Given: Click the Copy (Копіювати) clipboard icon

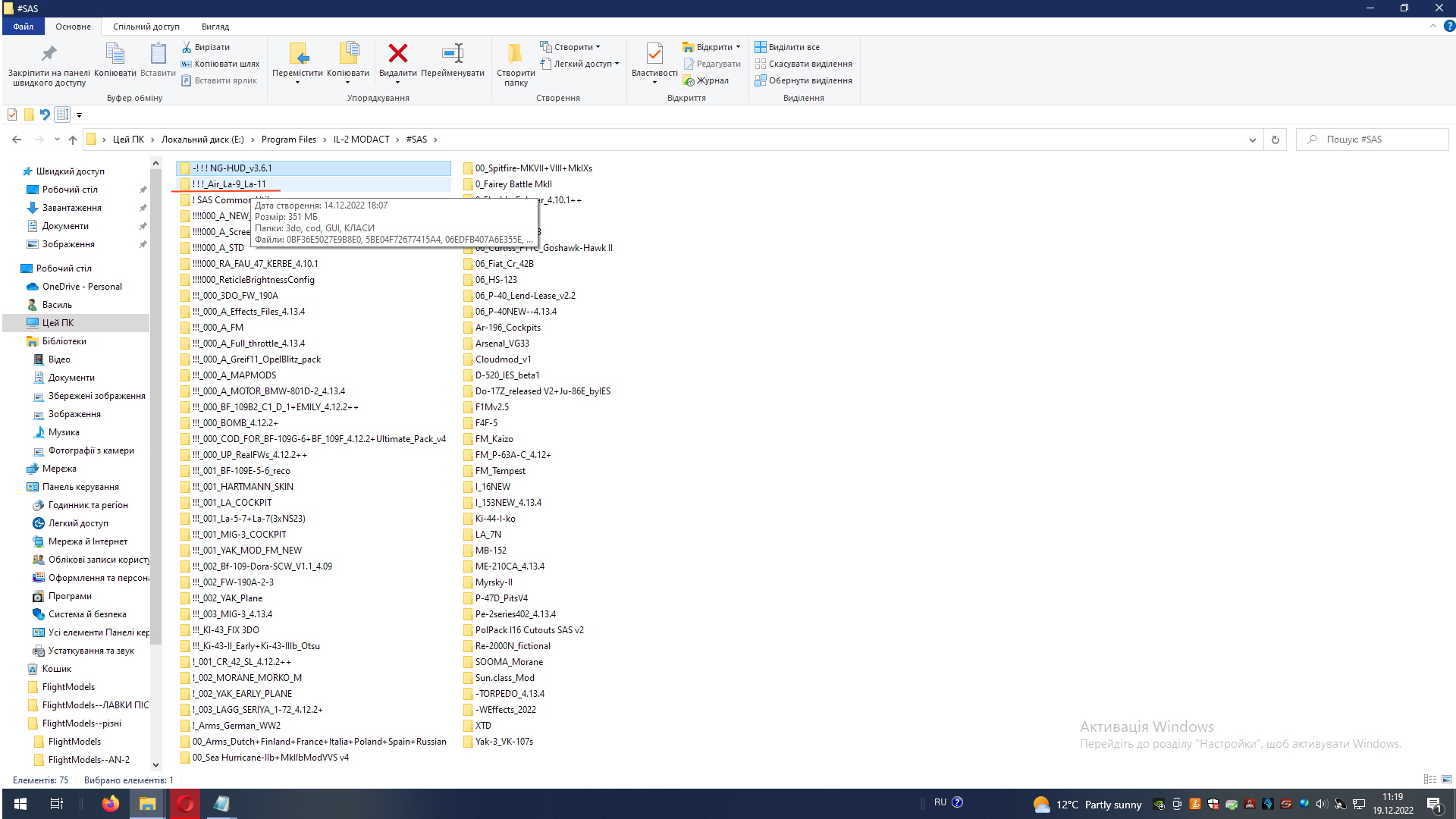Looking at the screenshot, I should (x=115, y=55).
